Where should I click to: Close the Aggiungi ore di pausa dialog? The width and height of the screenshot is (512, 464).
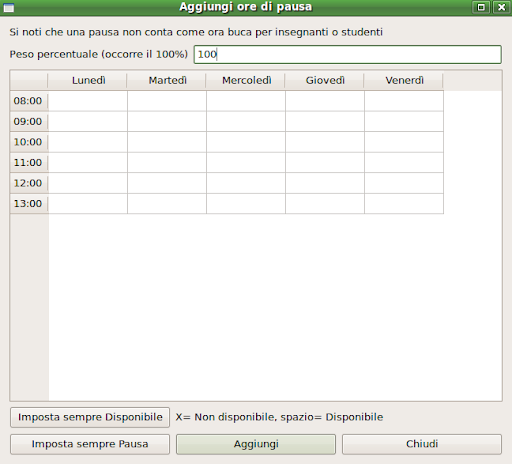(501, 7)
